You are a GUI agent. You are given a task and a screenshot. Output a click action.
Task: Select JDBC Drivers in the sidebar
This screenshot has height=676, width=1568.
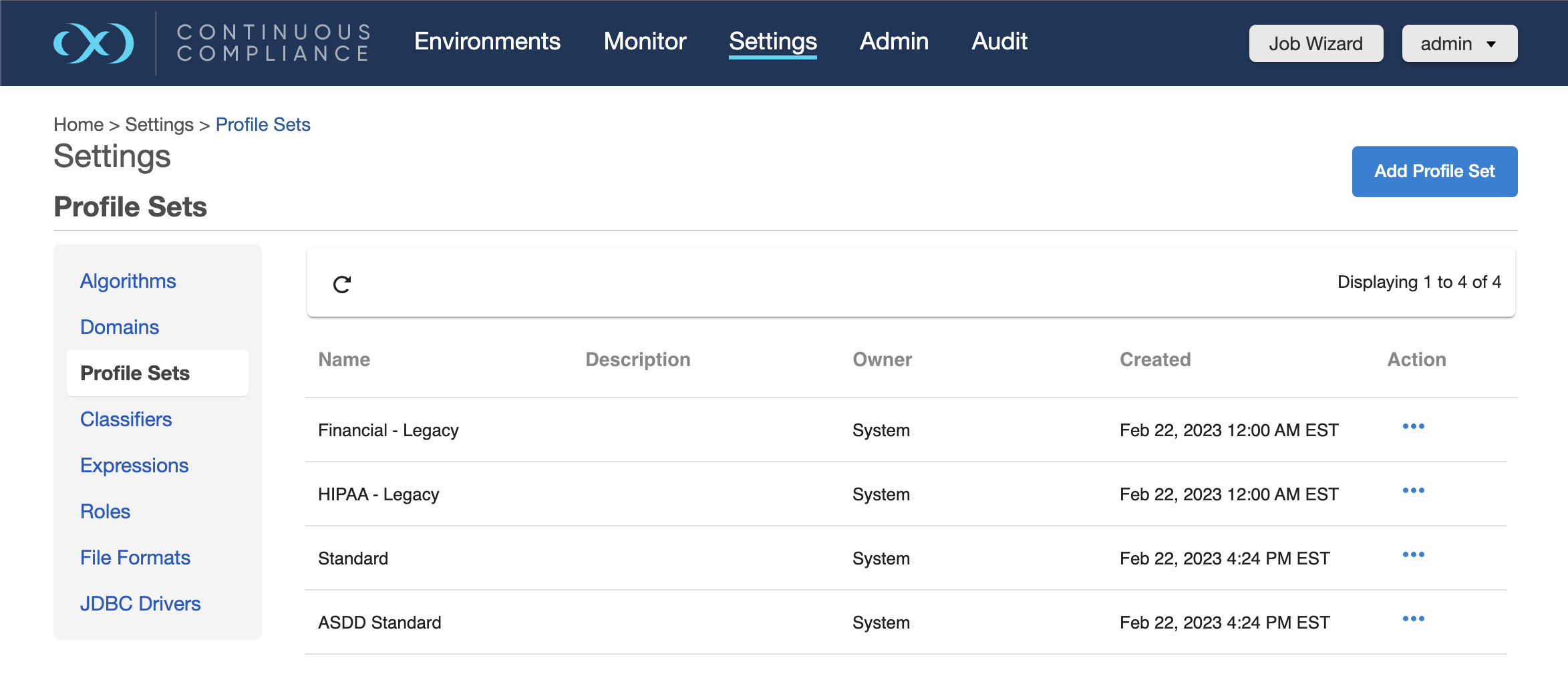pos(140,603)
